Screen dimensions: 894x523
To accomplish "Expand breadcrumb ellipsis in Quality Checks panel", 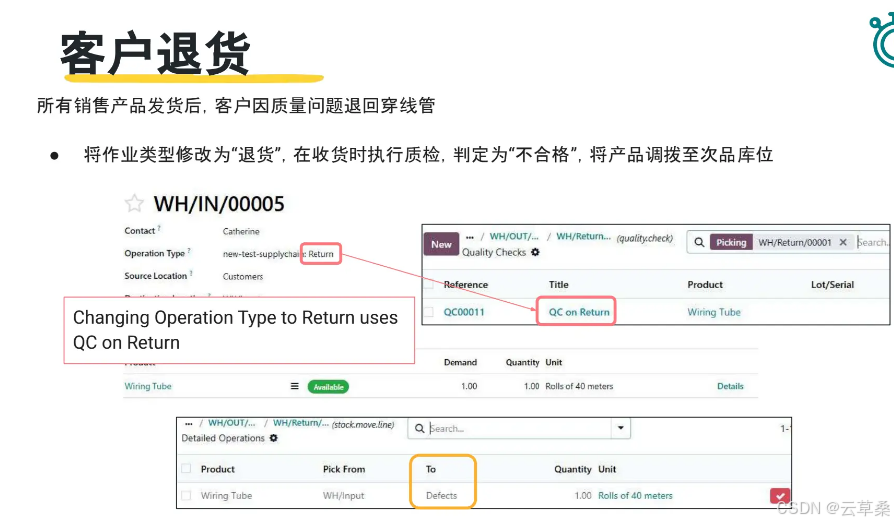I will click(470, 237).
